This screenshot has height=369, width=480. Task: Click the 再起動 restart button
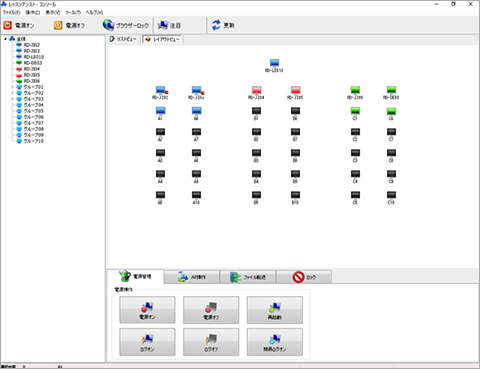pos(275,310)
